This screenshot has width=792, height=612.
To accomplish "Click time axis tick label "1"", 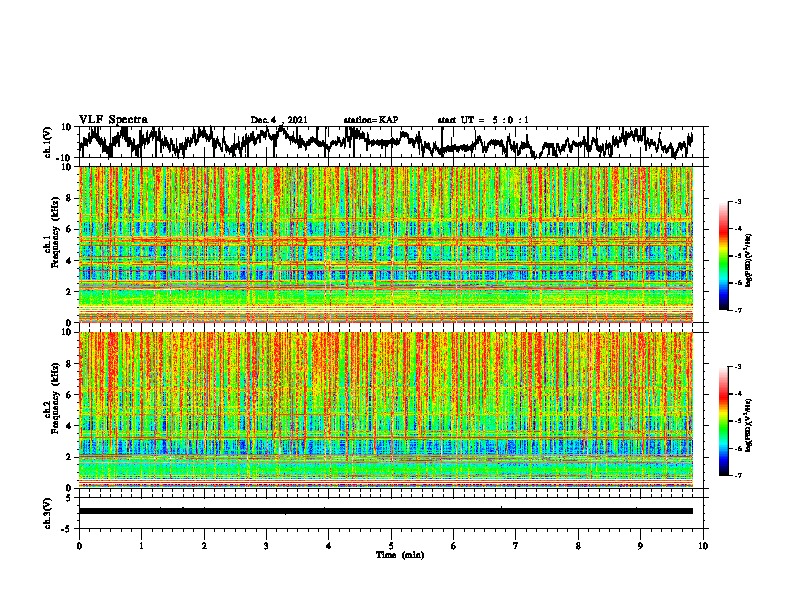I will pyautogui.click(x=141, y=546).
